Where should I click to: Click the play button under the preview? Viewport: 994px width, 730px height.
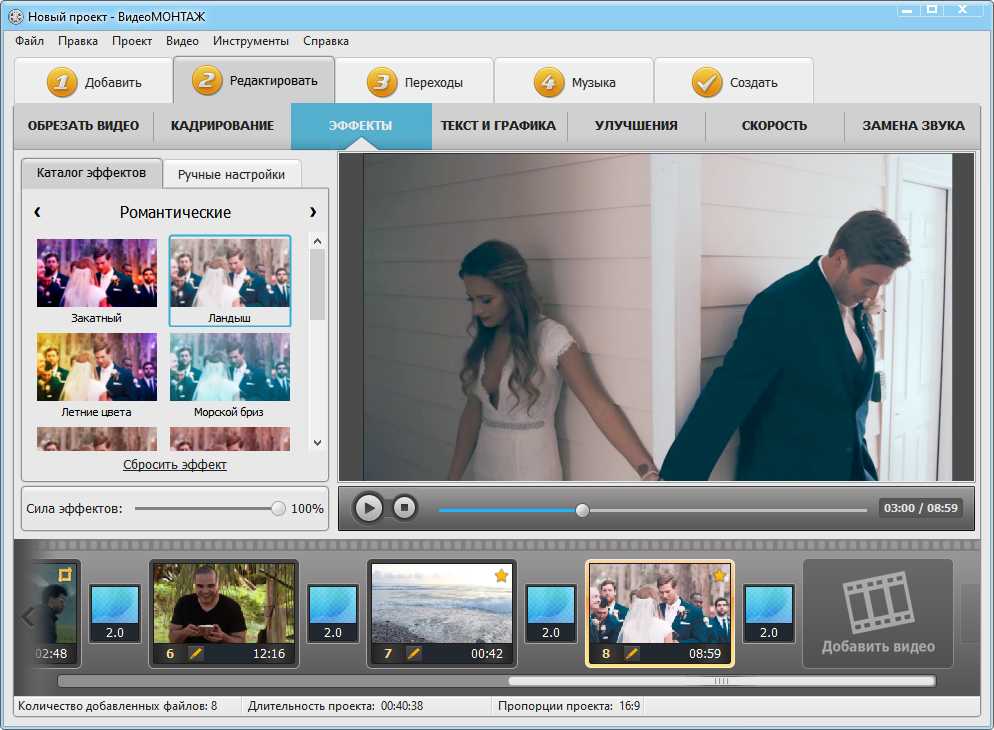click(368, 508)
